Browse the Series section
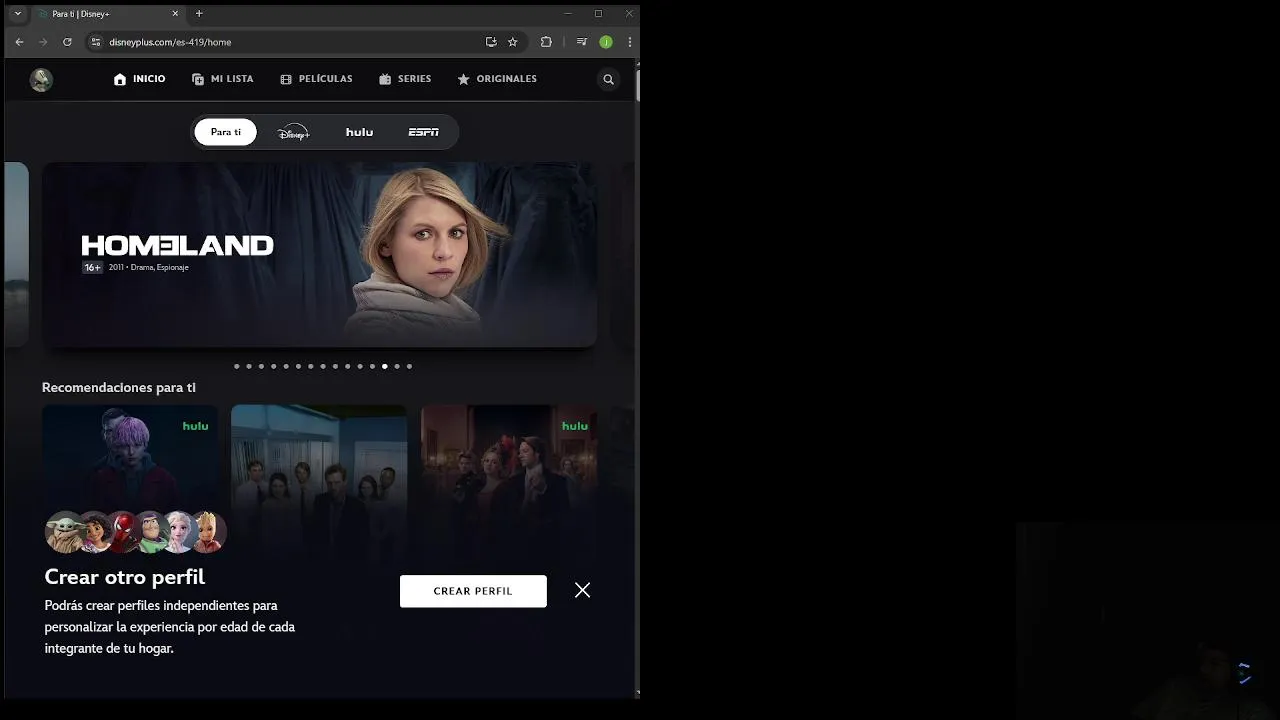The width and height of the screenshot is (1280, 720). pos(405,79)
